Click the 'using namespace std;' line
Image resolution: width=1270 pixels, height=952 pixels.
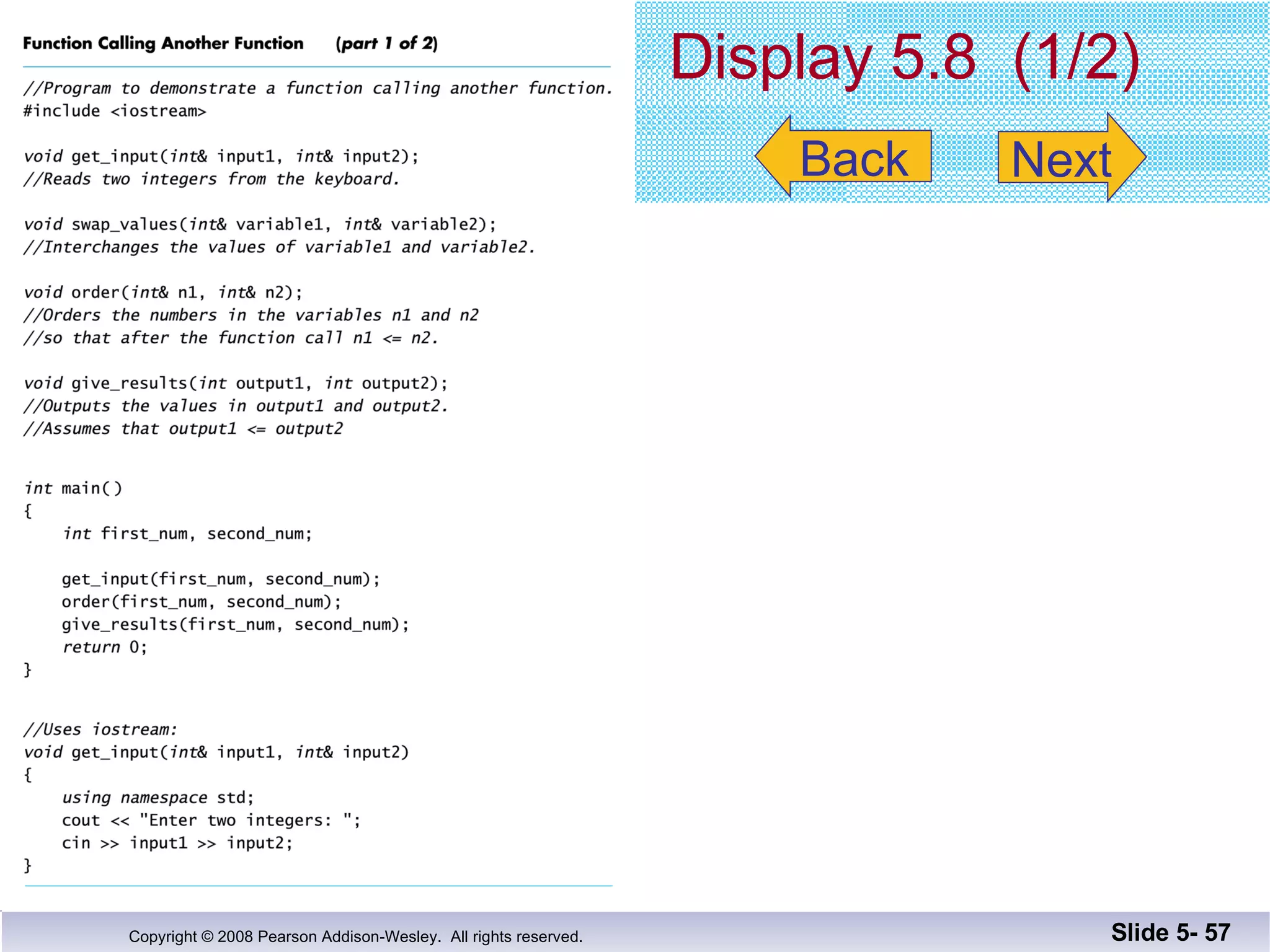click(158, 798)
